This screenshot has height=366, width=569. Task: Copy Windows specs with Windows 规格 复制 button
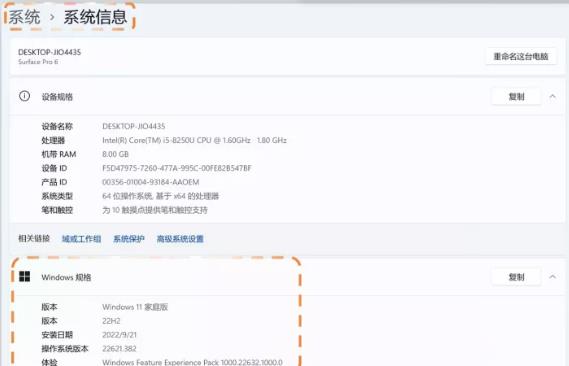click(516, 277)
